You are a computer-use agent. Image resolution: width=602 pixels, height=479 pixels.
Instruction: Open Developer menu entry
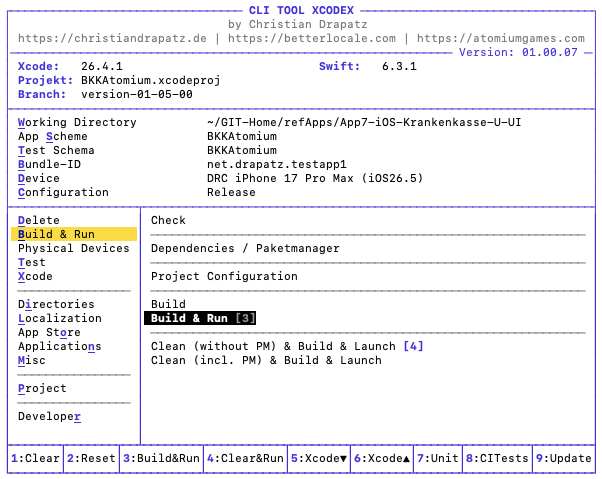click(49, 416)
